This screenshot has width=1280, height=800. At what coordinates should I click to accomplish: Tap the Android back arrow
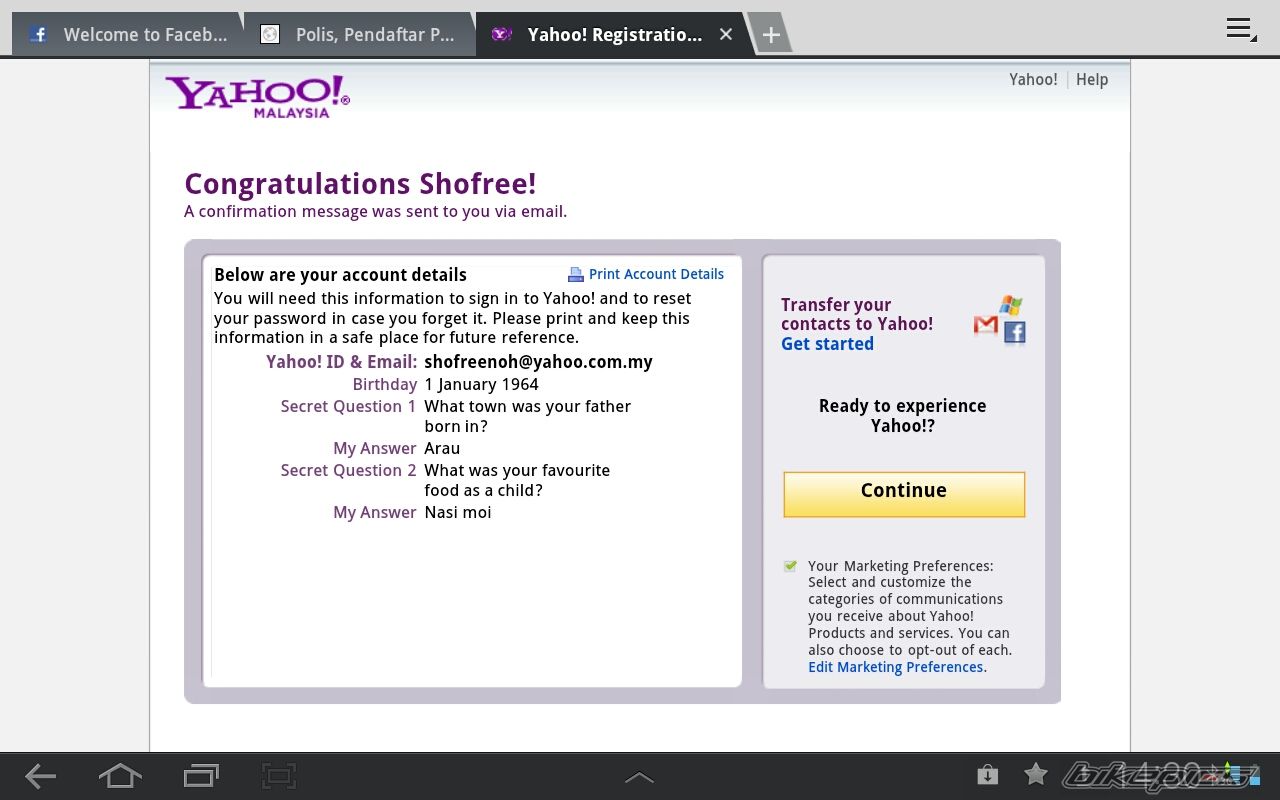(x=41, y=776)
